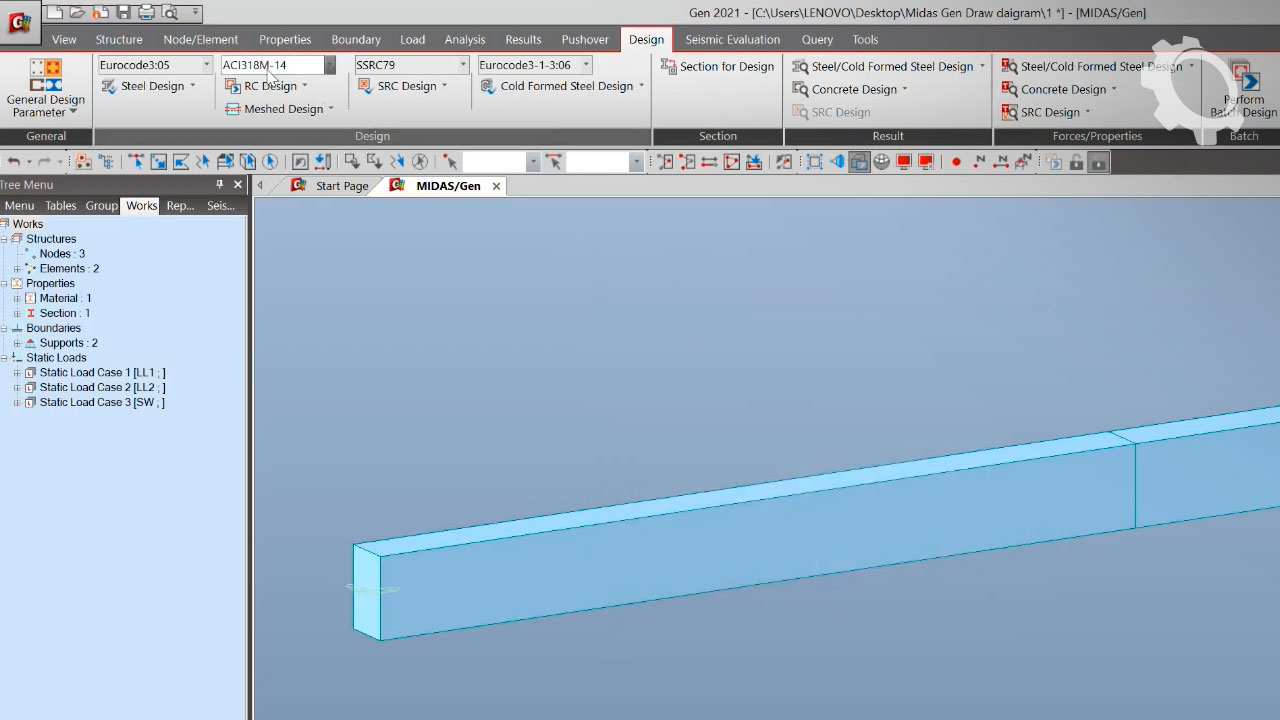The image size is (1280, 720).
Task: Open the Properties ribbon tab
Action: tap(285, 39)
